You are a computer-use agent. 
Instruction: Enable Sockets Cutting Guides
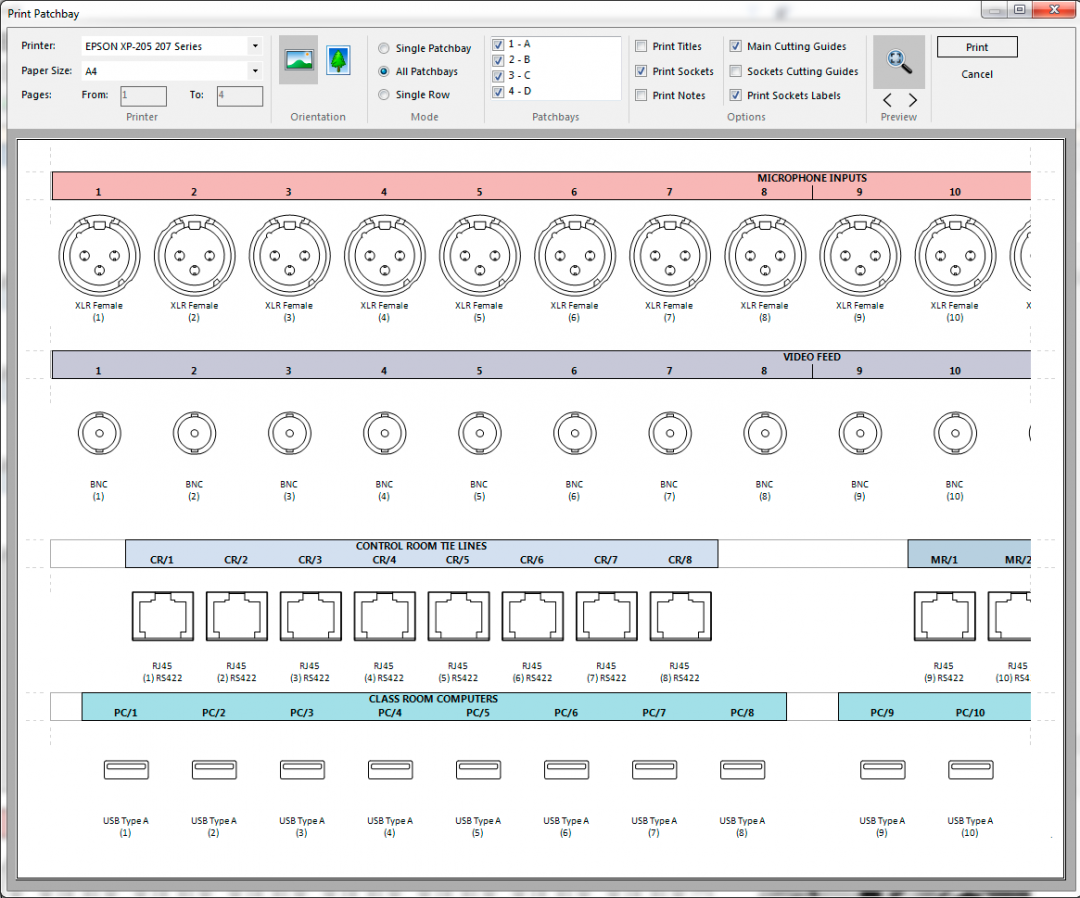pos(736,71)
